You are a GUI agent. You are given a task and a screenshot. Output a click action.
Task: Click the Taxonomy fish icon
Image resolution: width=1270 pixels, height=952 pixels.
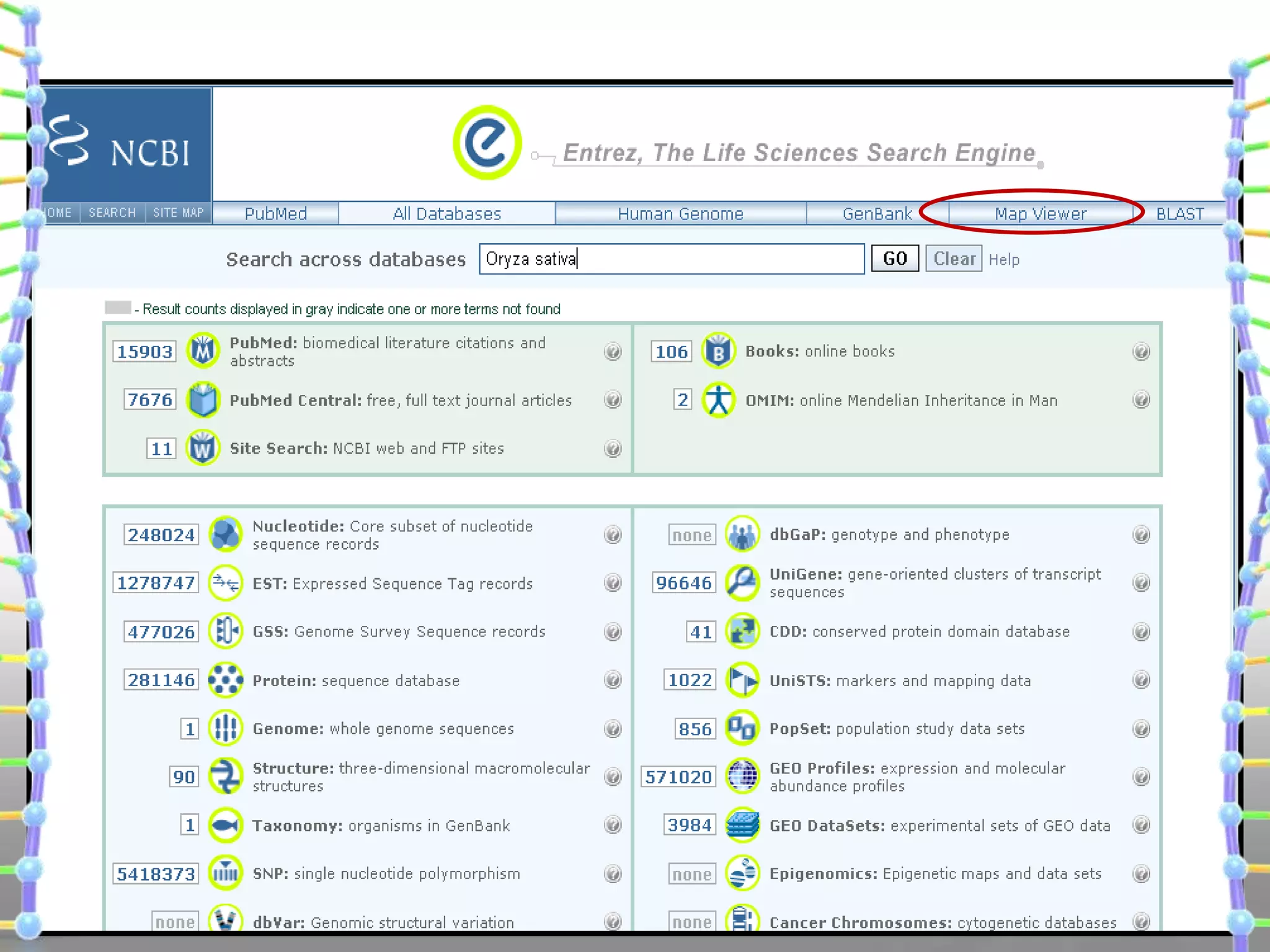tap(225, 825)
